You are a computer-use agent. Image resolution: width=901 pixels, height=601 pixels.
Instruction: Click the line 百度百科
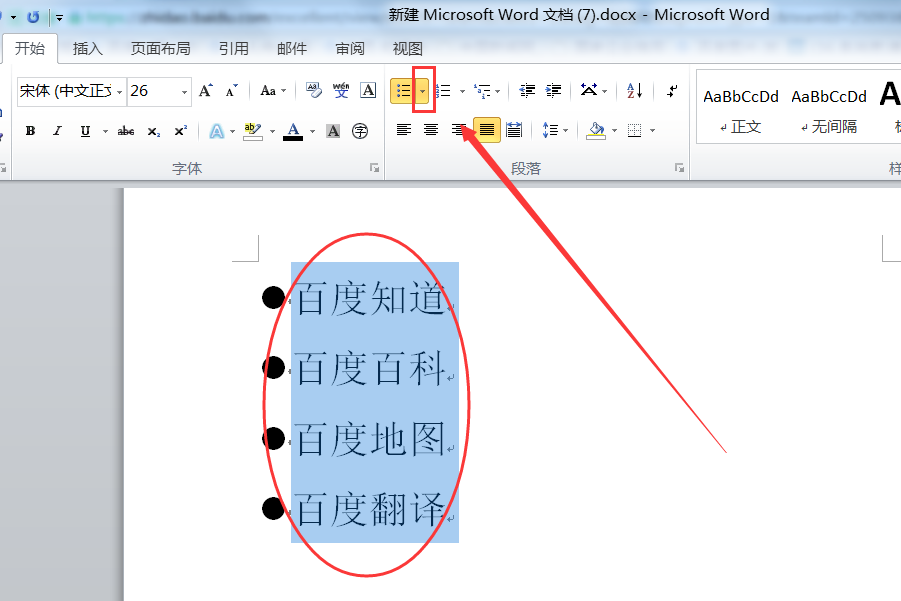pyautogui.click(x=371, y=368)
